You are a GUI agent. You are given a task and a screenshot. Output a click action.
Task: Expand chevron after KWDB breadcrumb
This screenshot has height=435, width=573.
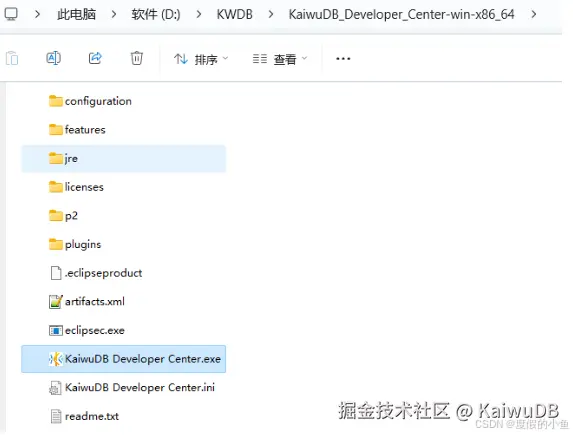(270, 15)
